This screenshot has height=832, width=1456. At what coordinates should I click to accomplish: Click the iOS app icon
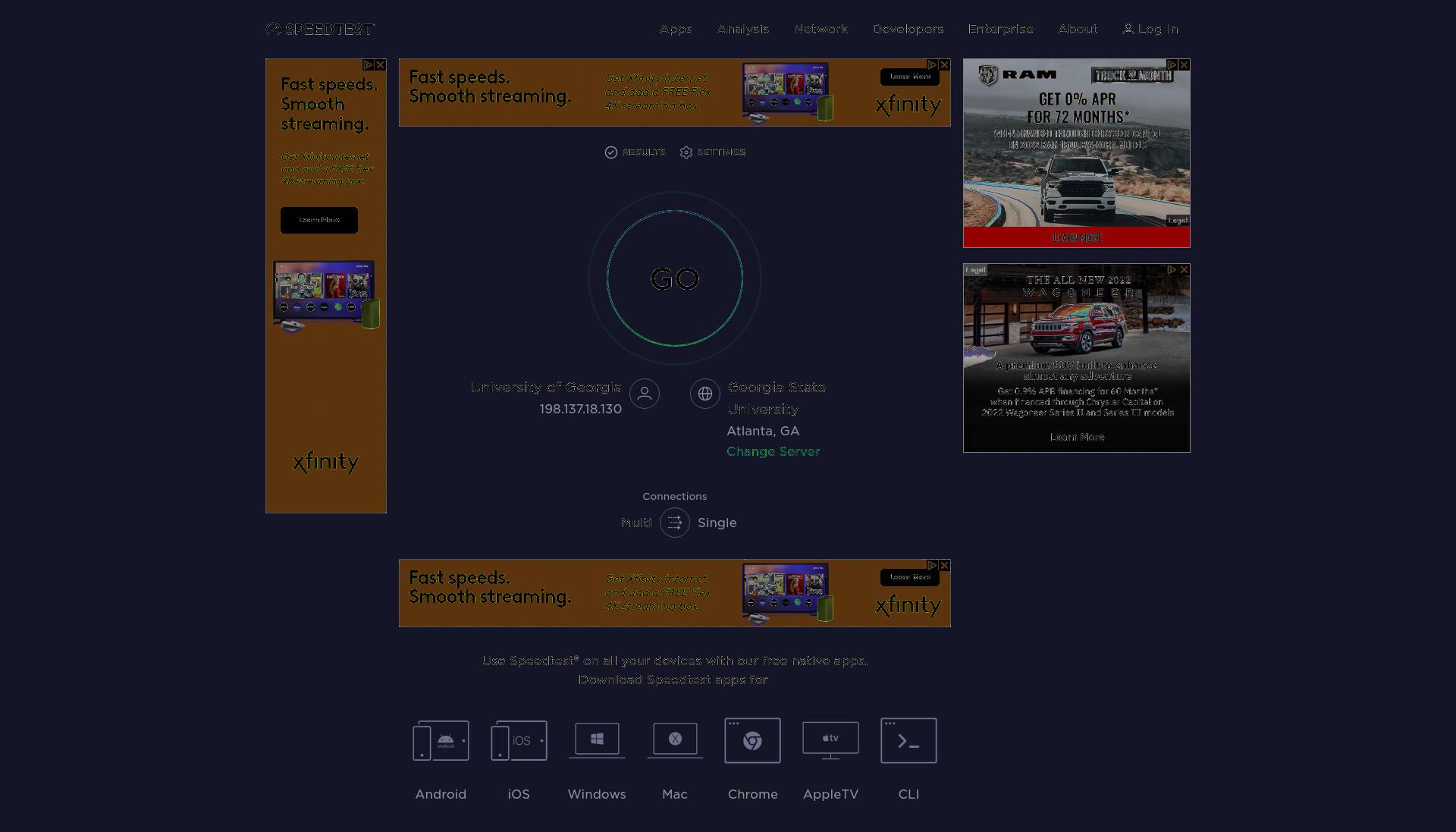519,740
